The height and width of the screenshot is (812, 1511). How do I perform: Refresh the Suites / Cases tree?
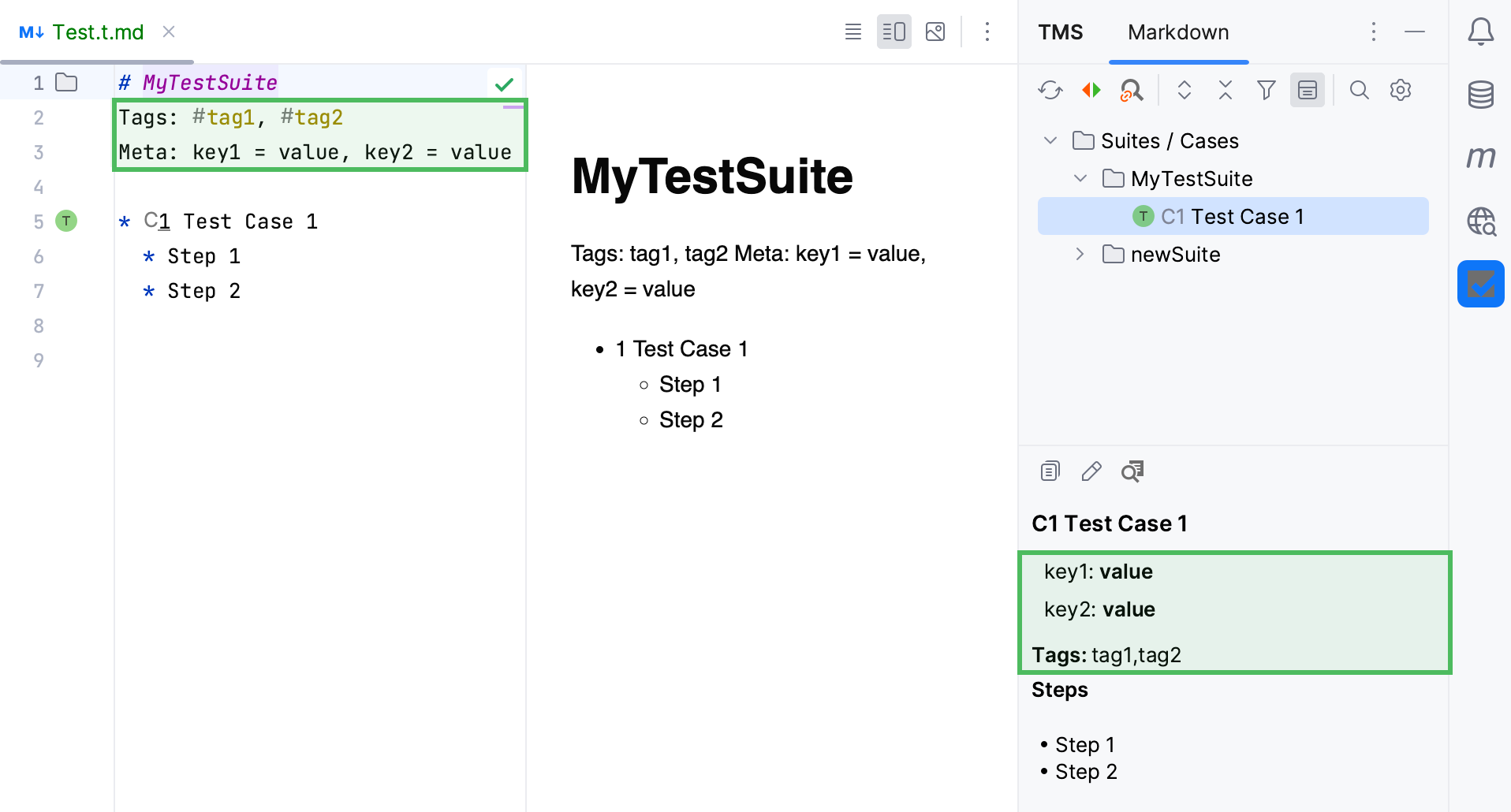(1050, 90)
